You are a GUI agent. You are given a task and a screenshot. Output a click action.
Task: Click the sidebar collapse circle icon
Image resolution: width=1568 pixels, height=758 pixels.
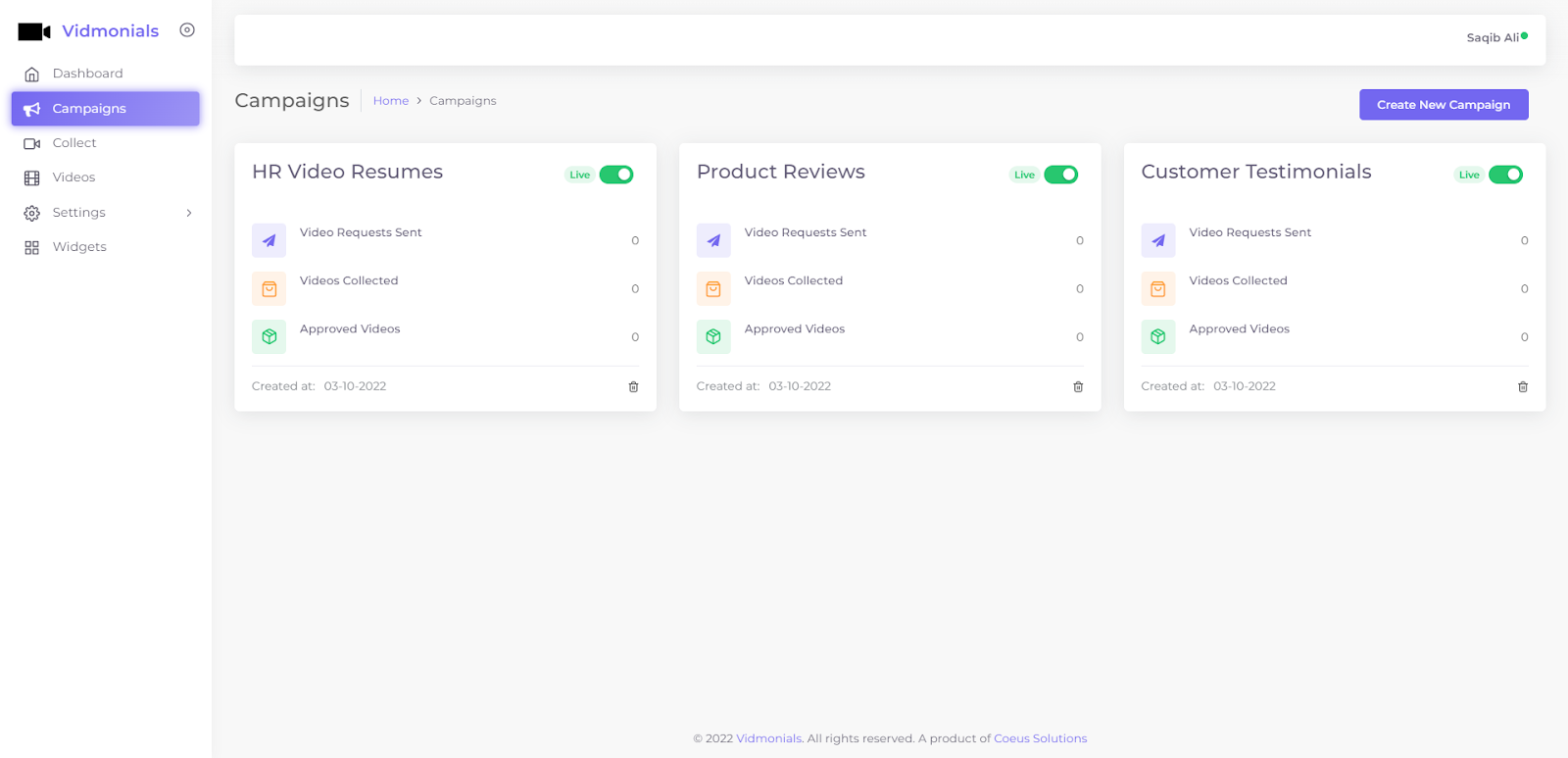[x=187, y=30]
